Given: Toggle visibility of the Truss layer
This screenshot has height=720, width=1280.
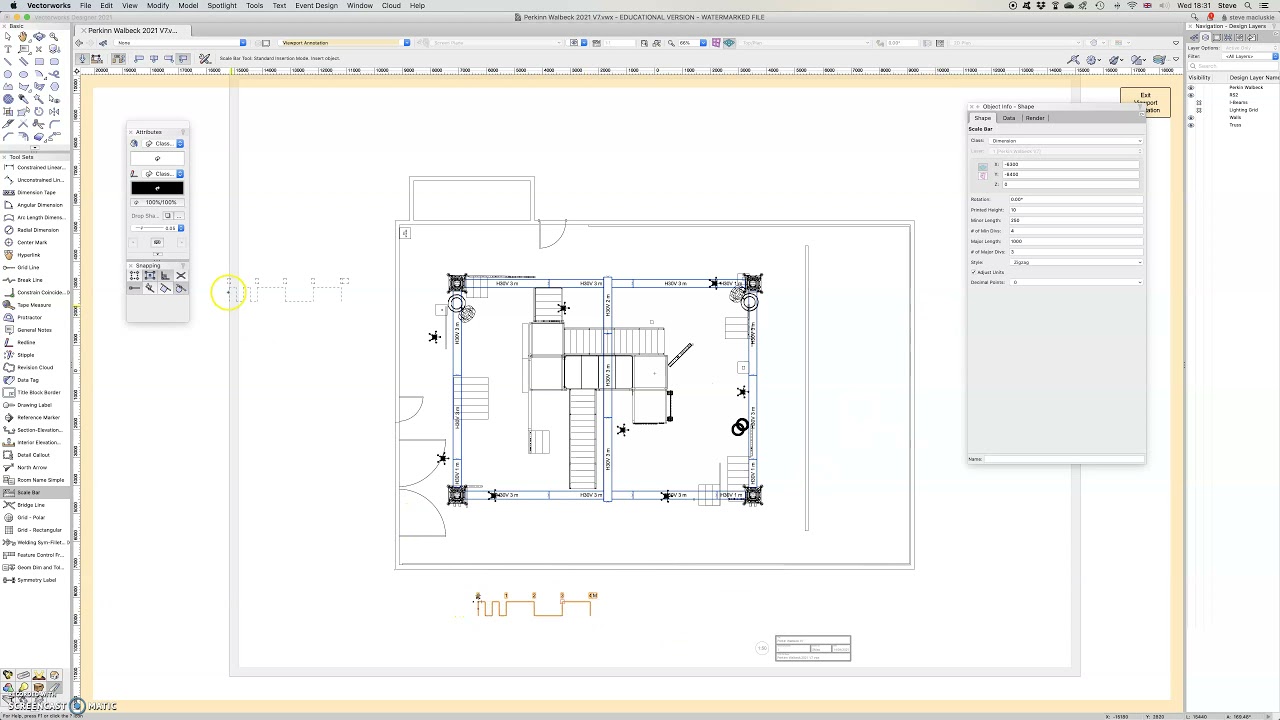Looking at the screenshot, I should click(1190, 125).
